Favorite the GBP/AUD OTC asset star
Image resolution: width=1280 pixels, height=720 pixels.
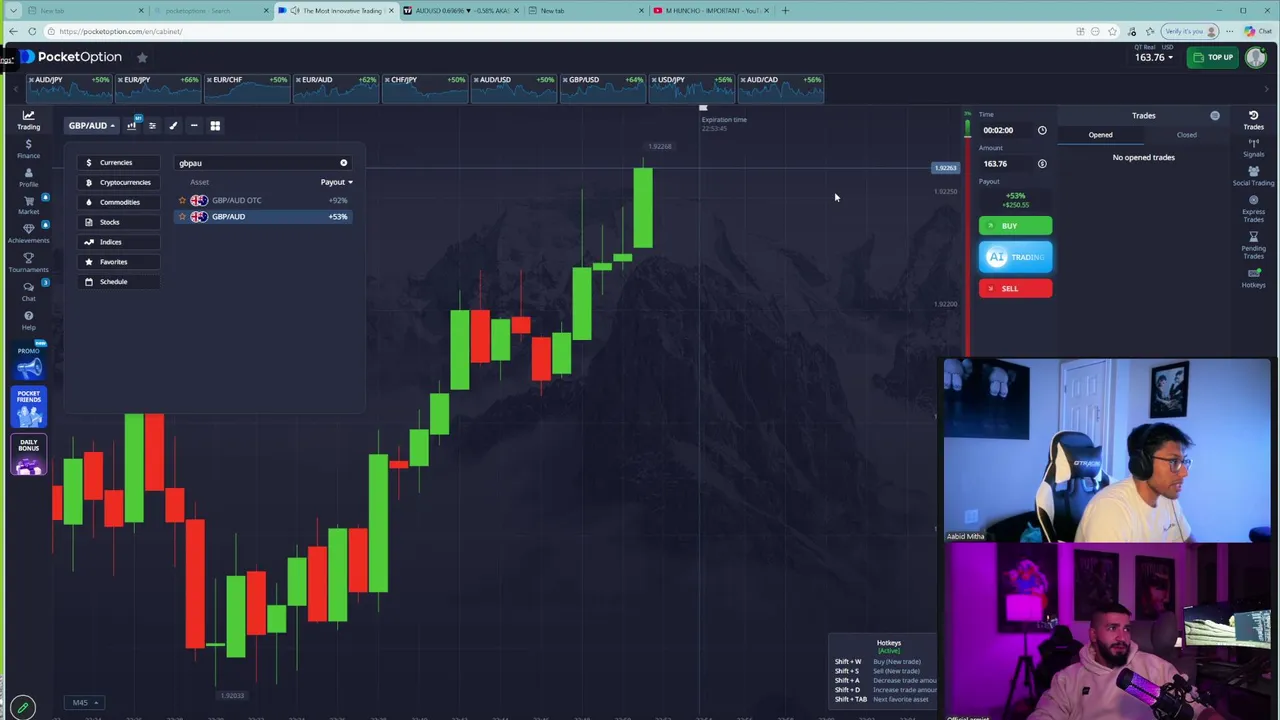click(x=182, y=200)
